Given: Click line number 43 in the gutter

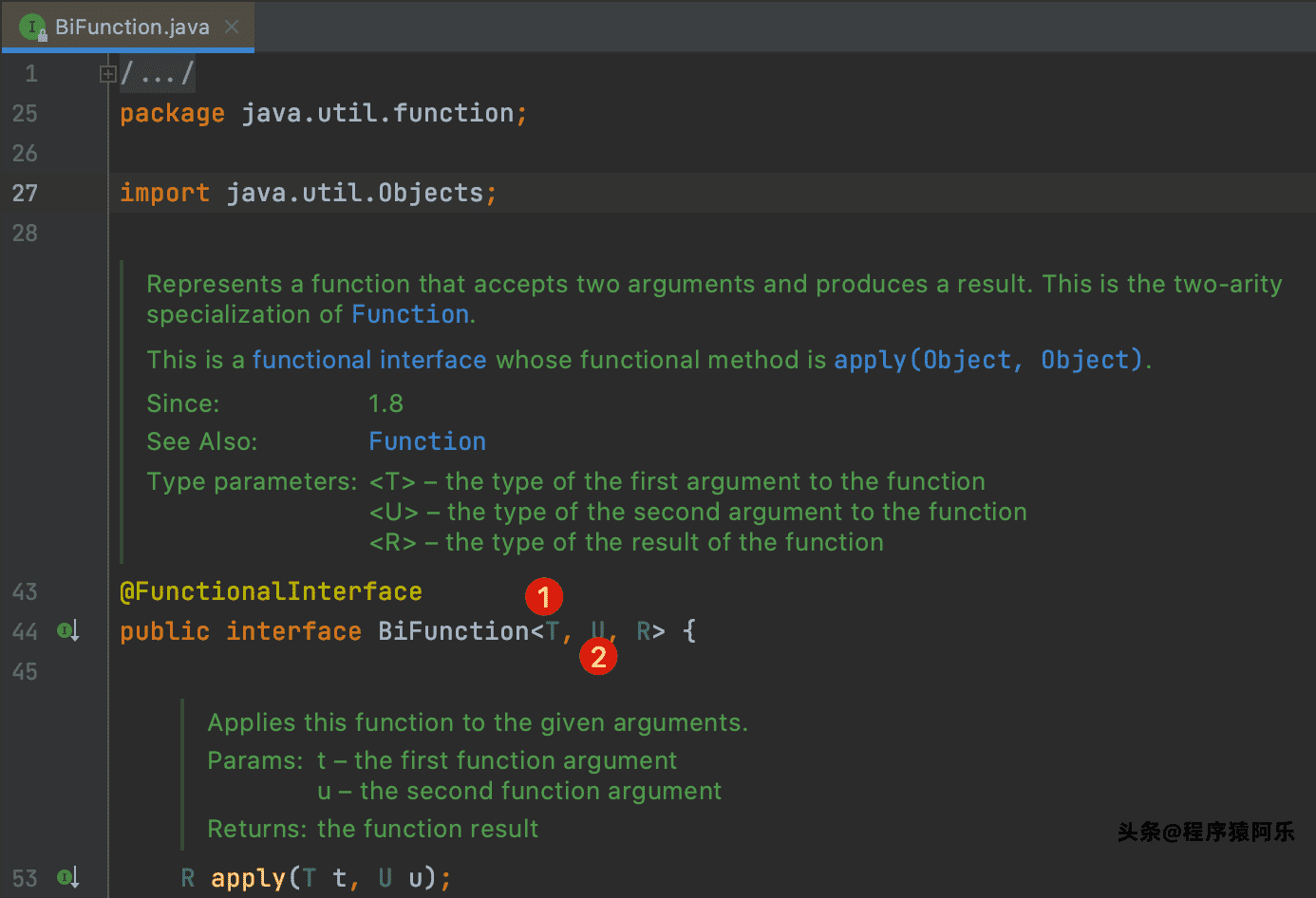Looking at the screenshot, I should 25,591.
